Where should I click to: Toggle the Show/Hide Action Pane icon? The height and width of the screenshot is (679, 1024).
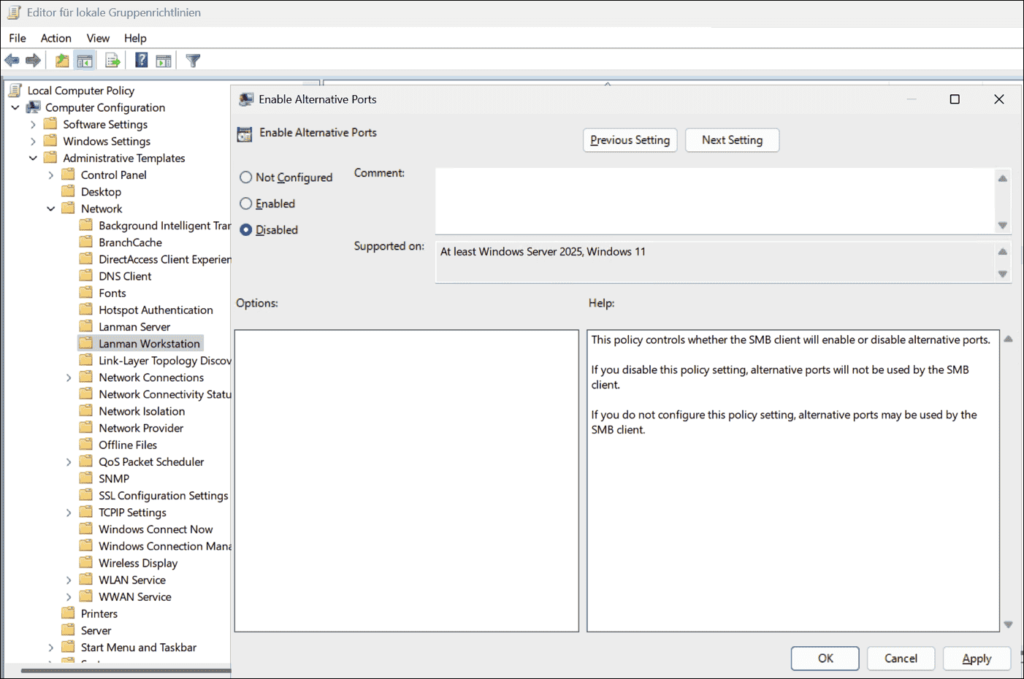pyautogui.click(x=163, y=61)
